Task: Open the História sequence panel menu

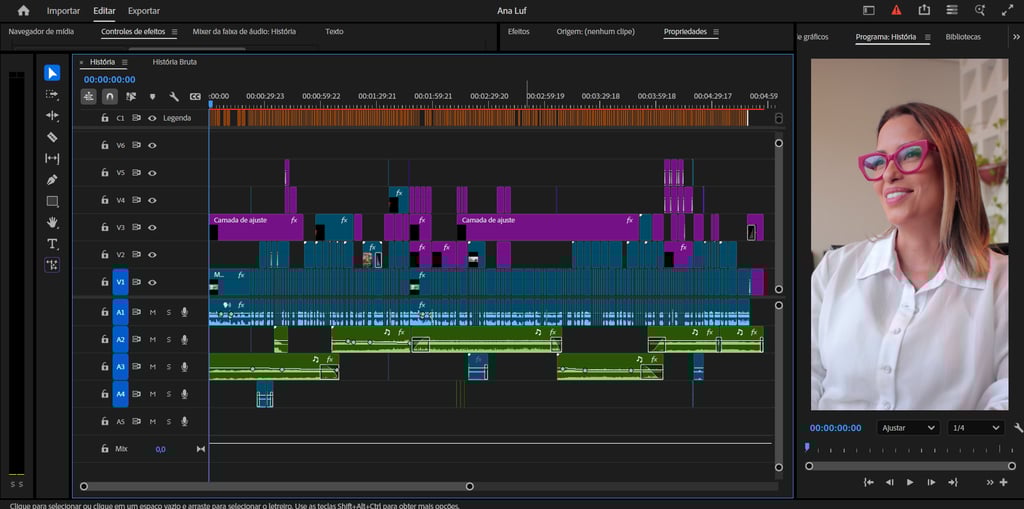Action: tap(125, 62)
